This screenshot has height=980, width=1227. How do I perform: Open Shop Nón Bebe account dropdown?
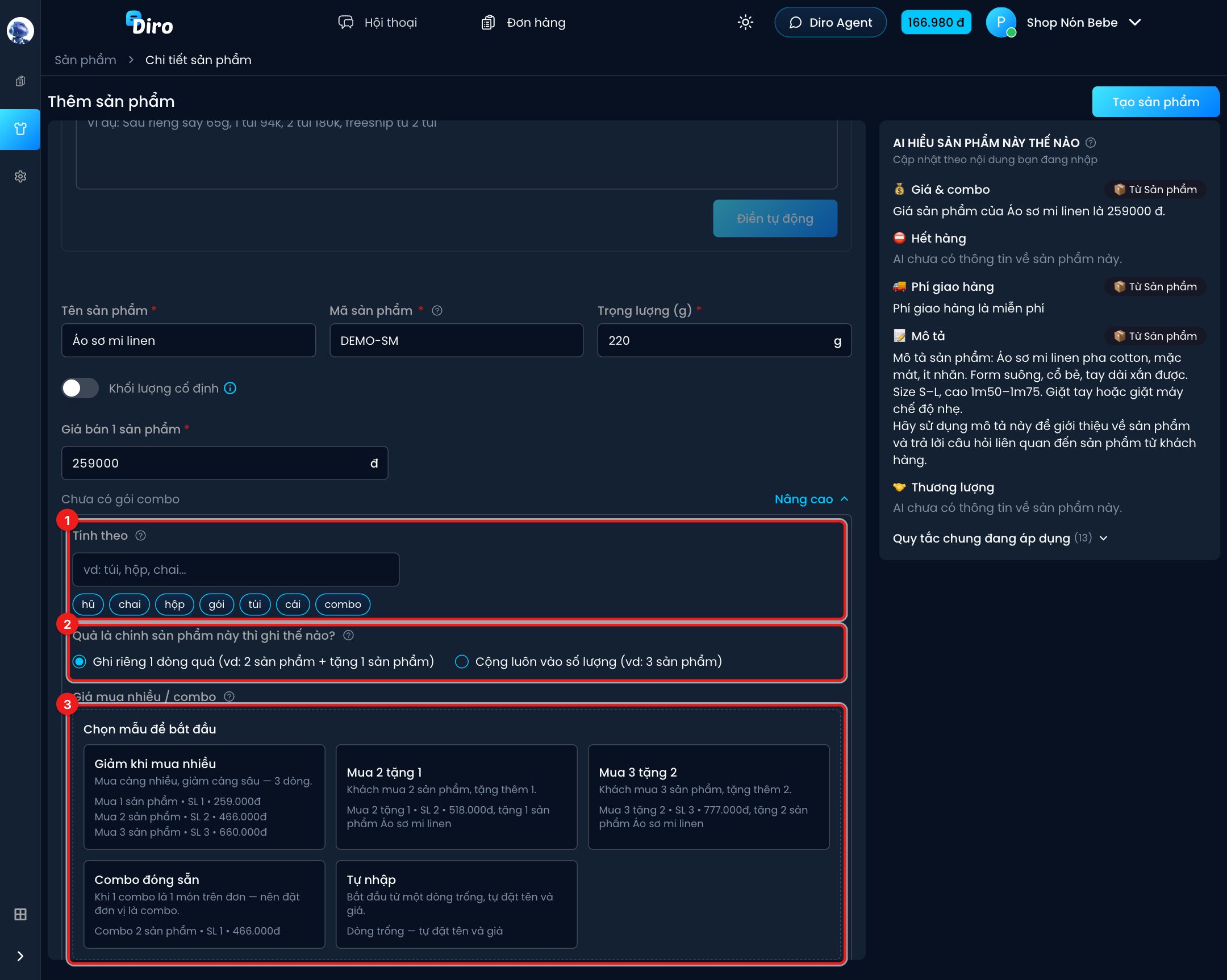pyautogui.click(x=1084, y=22)
